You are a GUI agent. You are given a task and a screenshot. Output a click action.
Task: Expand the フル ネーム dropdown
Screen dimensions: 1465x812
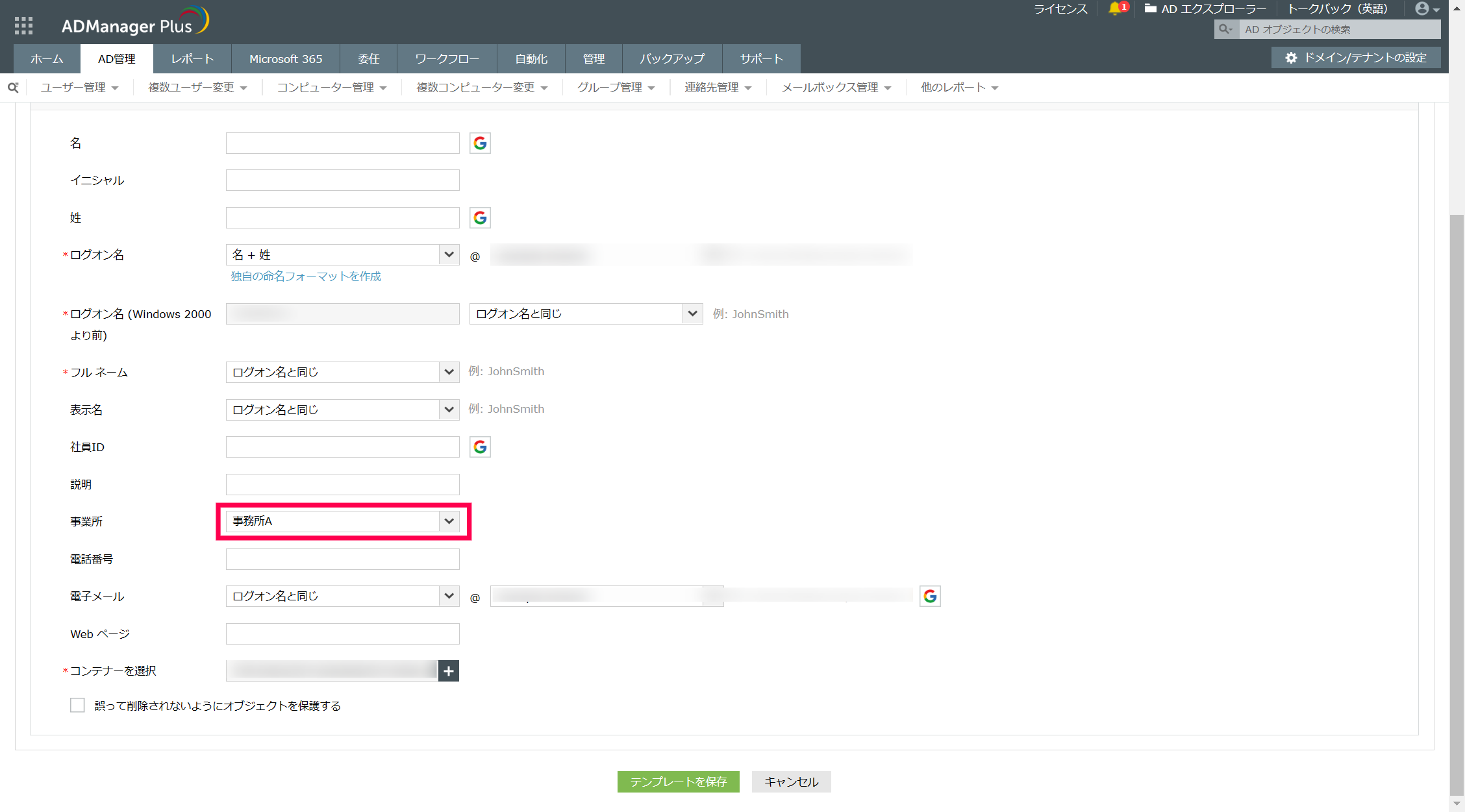[x=342, y=372]
